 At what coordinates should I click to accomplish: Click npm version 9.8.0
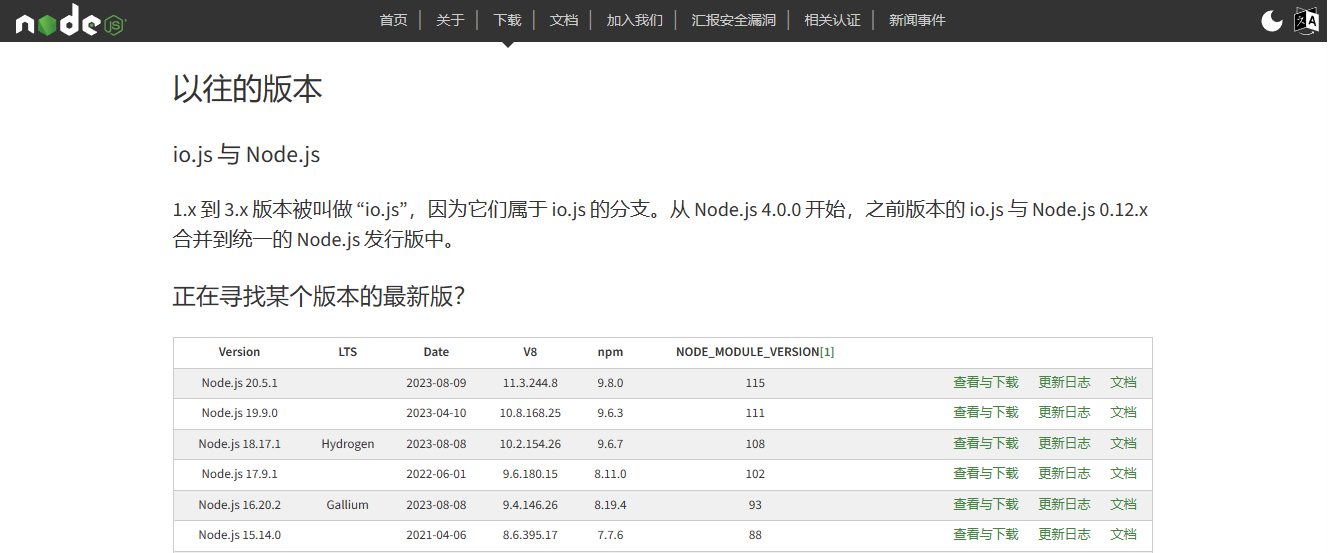coord(610,383)
